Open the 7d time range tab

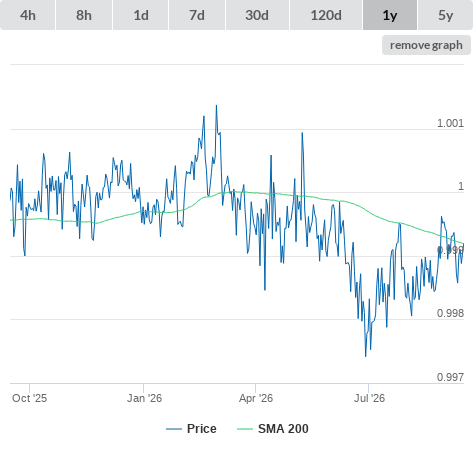197,15
